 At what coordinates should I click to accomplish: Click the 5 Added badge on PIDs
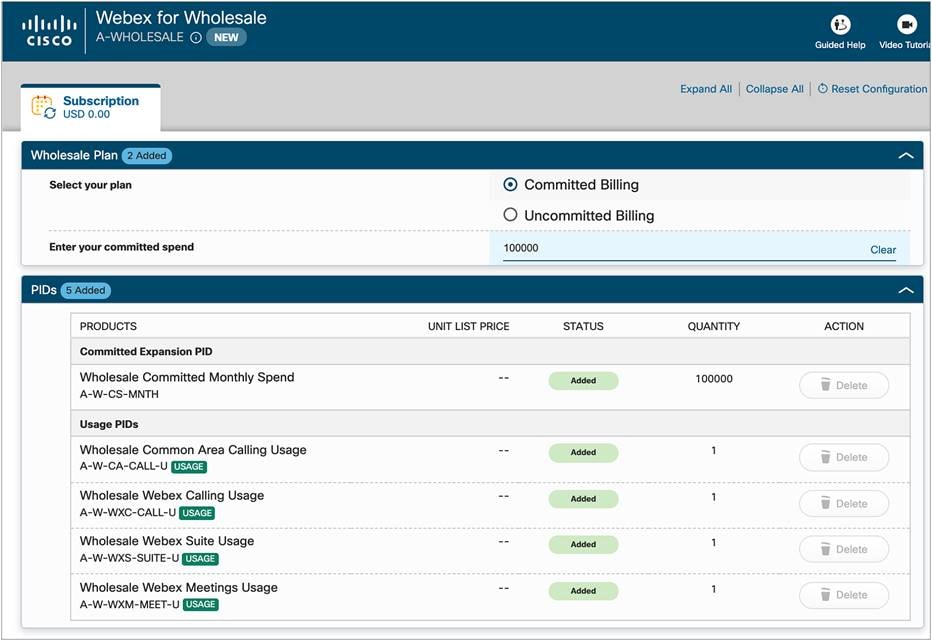(x=86, y=290)
